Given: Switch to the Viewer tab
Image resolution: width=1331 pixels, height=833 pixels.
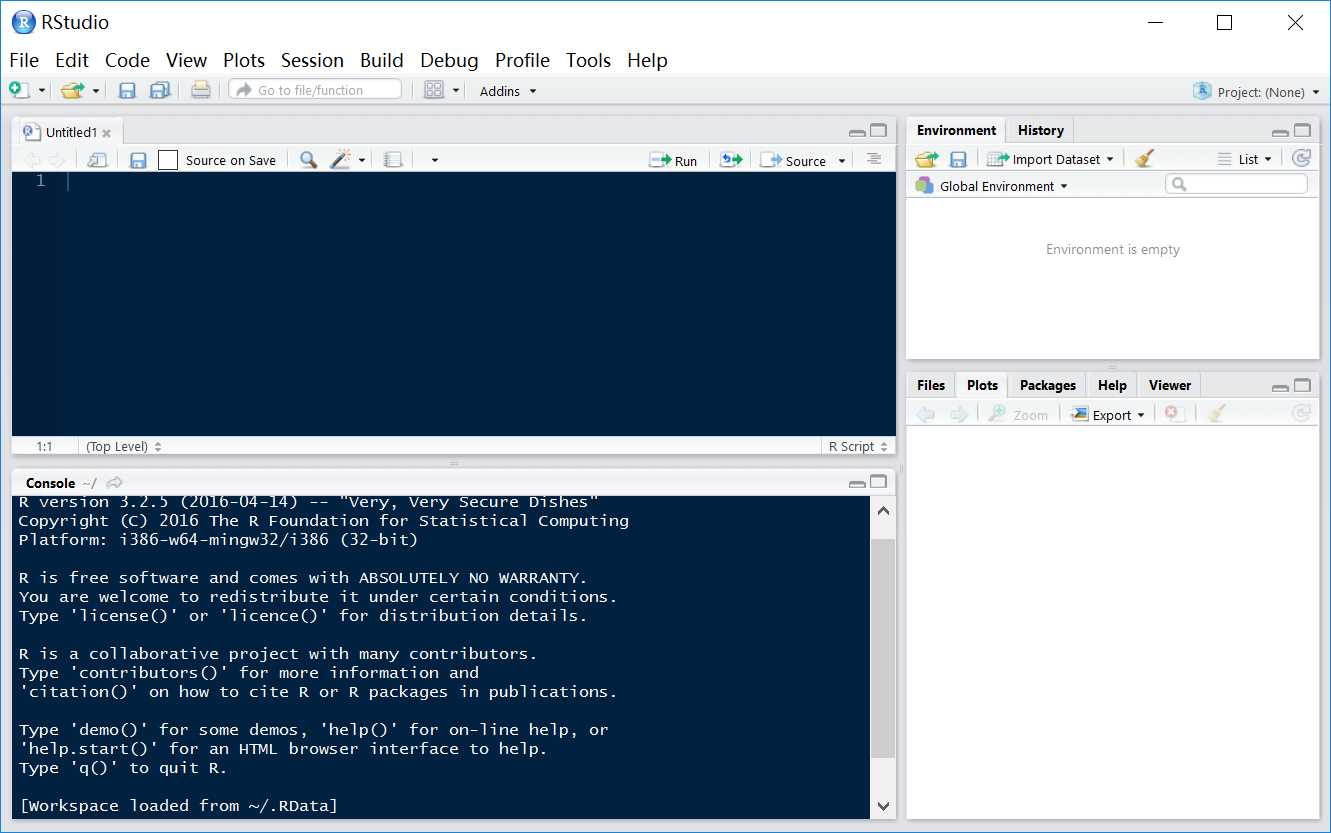Looking at the screenshot, I should point(1169,385).
